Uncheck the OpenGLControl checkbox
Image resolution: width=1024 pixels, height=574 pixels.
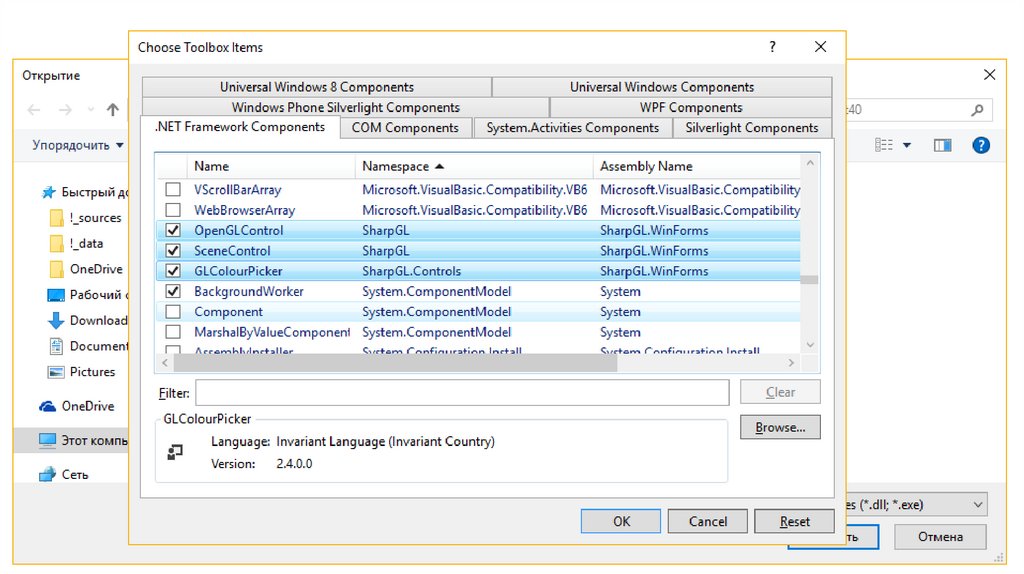point(173,231)
